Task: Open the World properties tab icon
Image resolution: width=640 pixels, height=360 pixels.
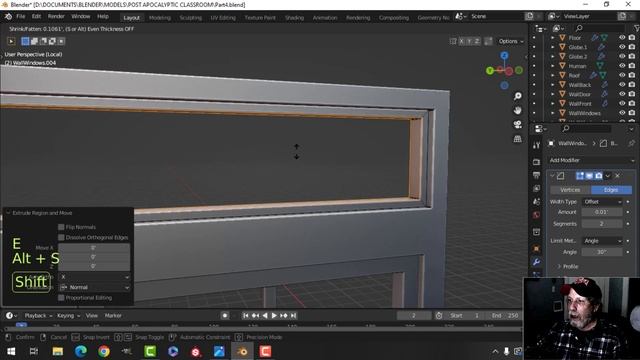Action: 536,215
